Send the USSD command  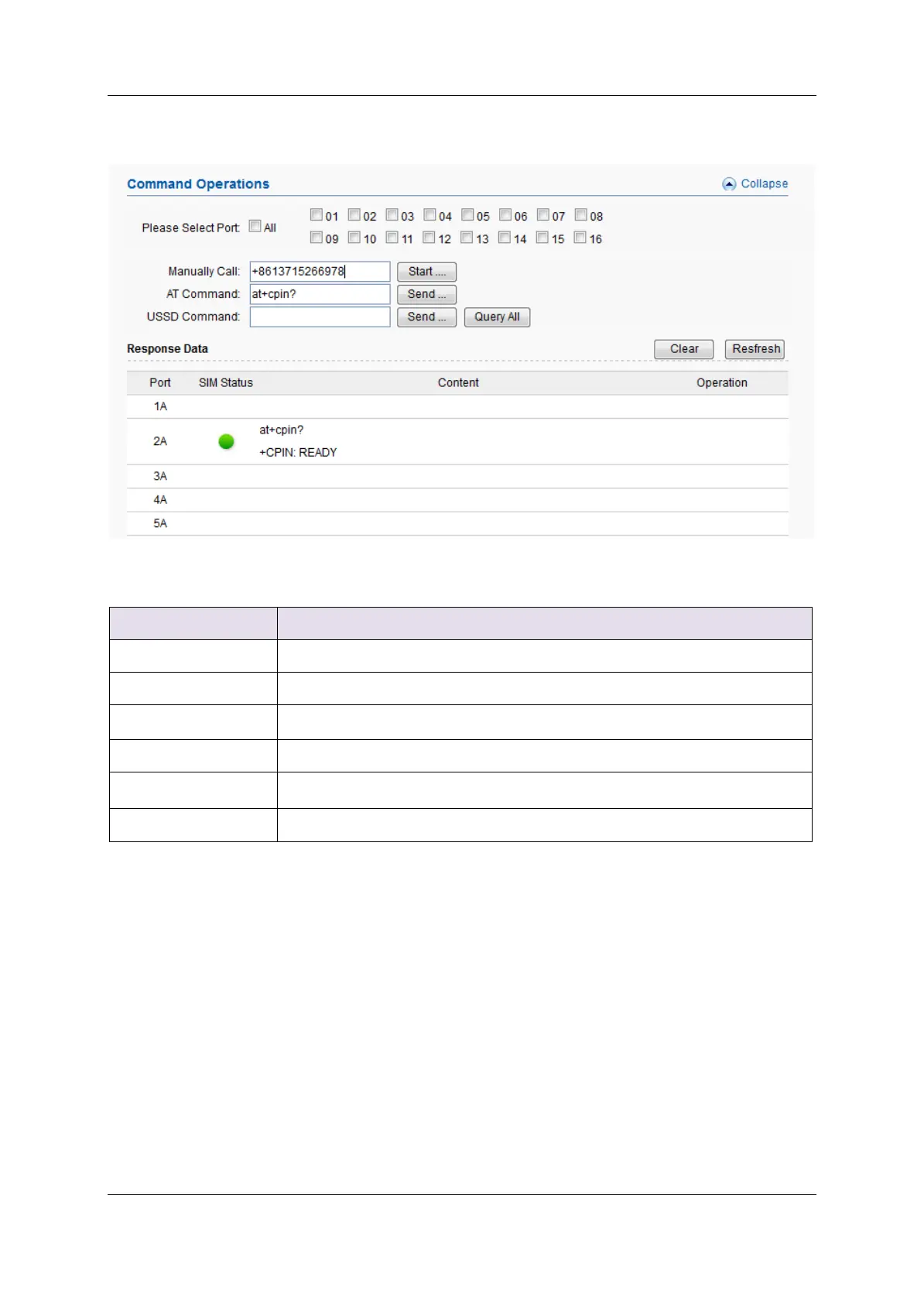tap(426, 317)
